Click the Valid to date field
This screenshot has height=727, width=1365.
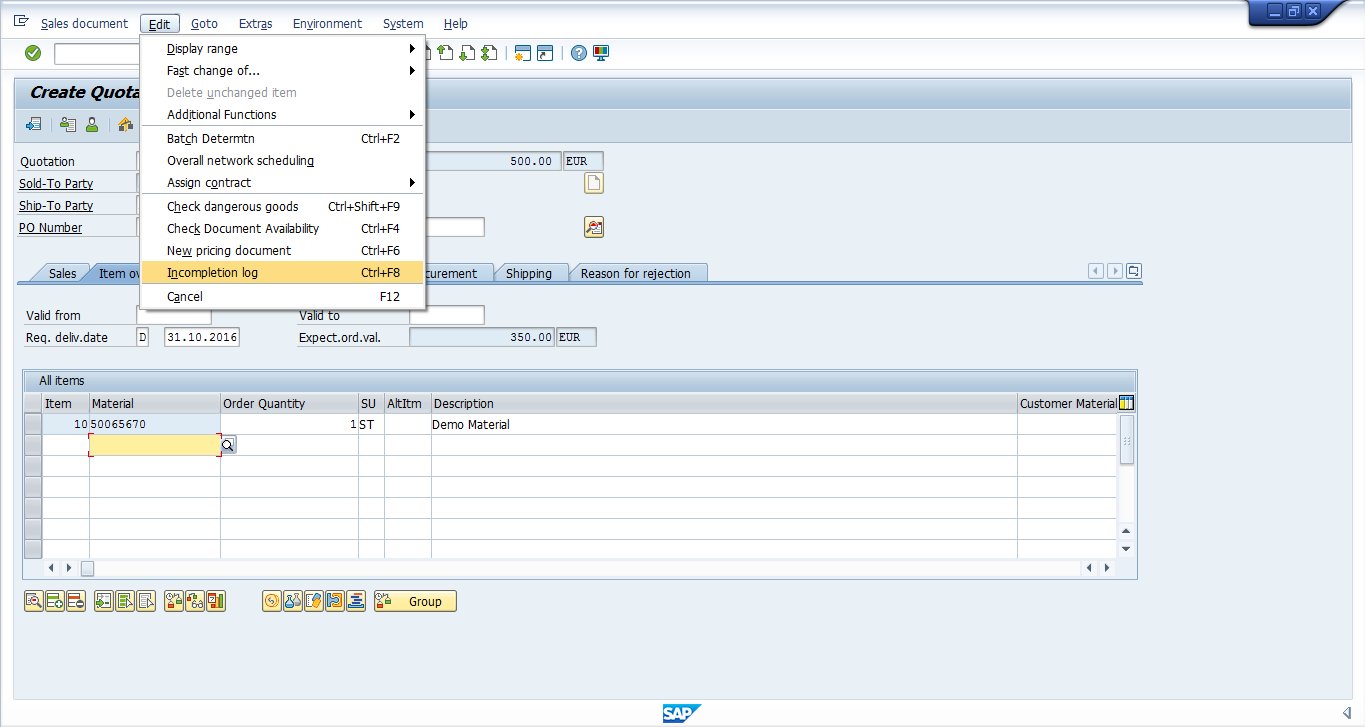(x=447, y=315)
